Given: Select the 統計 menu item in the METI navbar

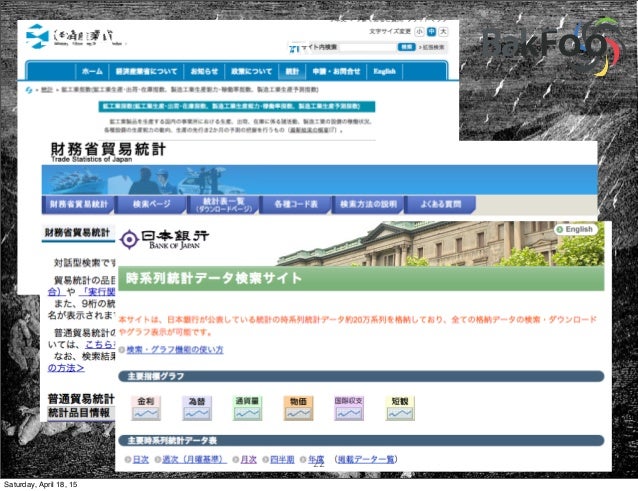Looking at the screenshot, I should (292, 71).
